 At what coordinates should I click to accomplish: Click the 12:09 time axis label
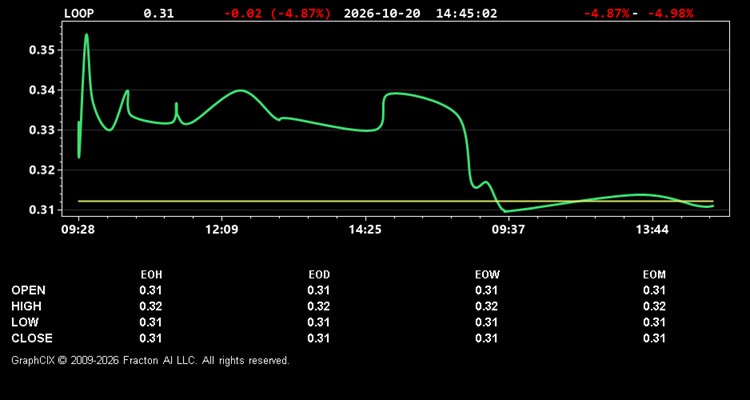221,230
